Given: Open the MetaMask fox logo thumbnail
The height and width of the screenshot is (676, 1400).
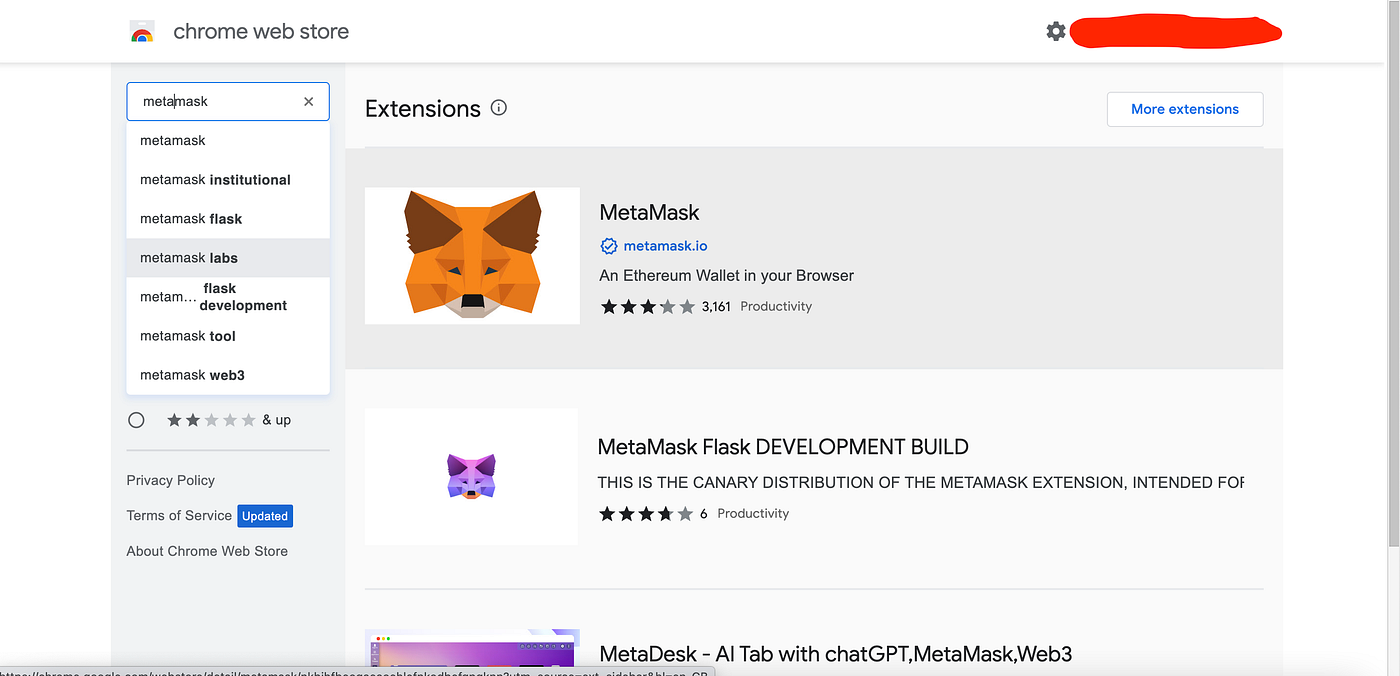Looking at the screenshot, I should click(472, 255).
